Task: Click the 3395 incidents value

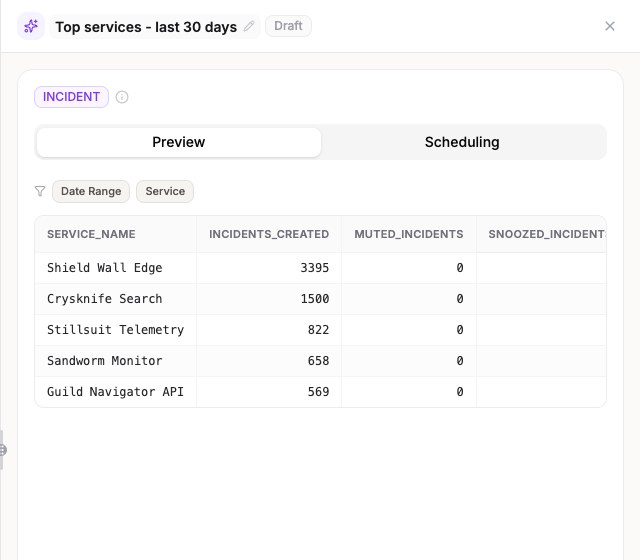Action: pyautogui.click(x=315, y=268)
